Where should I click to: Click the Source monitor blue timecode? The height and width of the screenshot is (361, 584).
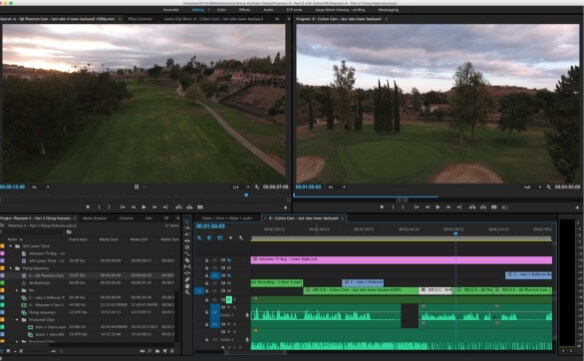click(x=13, y=187)
